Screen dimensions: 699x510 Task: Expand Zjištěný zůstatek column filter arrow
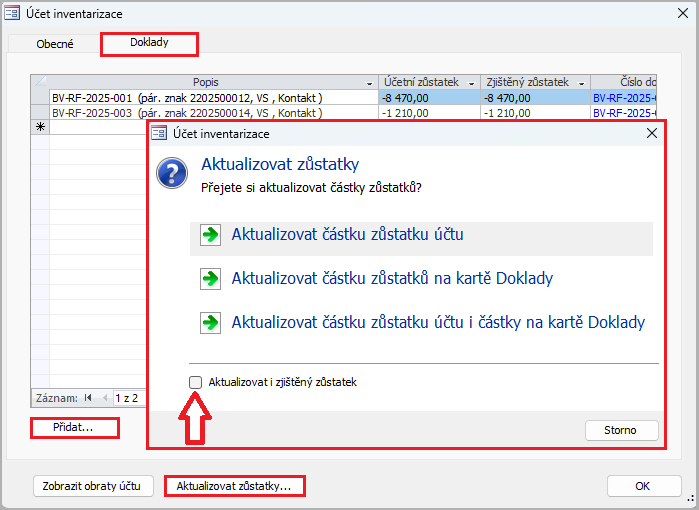[582, 82]
